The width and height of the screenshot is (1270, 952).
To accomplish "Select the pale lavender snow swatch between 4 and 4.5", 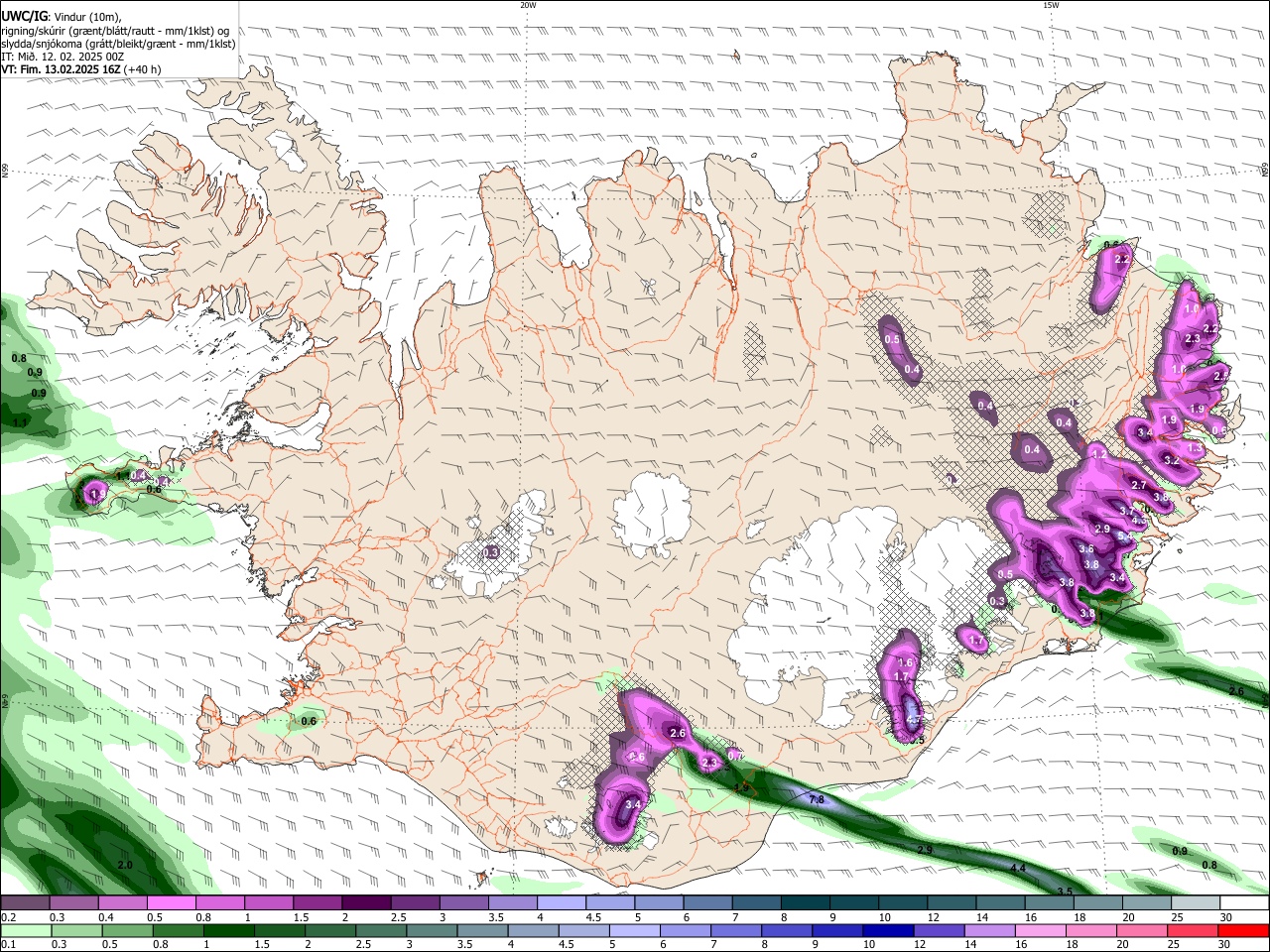I will tap(562, 903).
